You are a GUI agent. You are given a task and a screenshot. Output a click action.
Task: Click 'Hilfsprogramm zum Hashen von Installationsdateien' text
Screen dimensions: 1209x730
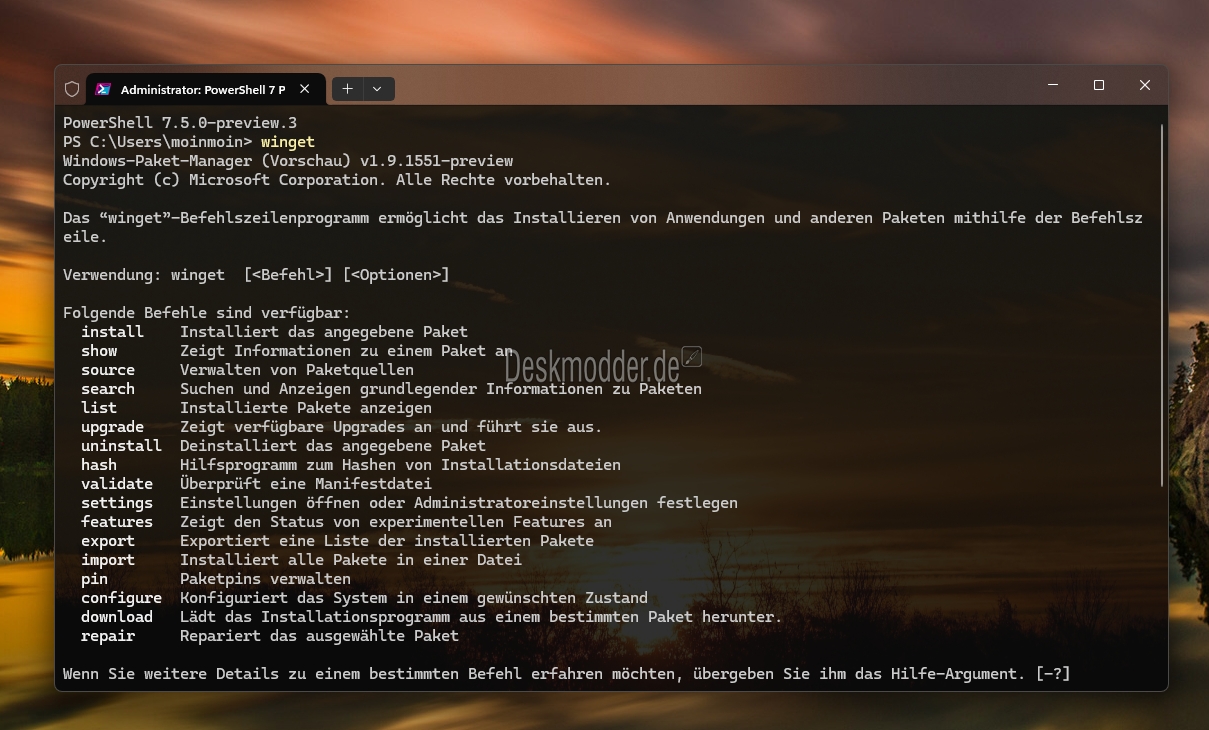(x=400, y=465)
